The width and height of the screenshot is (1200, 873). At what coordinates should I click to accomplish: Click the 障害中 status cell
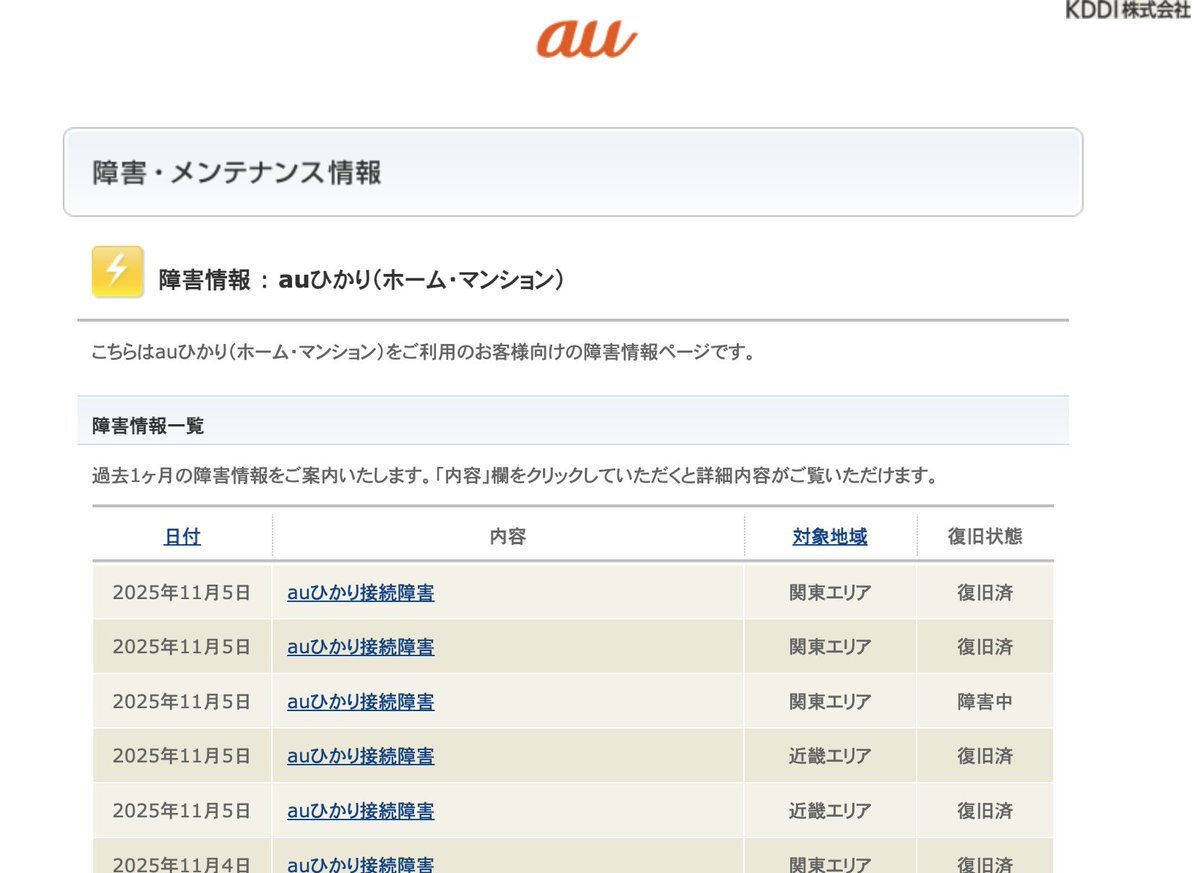[984, 702]
